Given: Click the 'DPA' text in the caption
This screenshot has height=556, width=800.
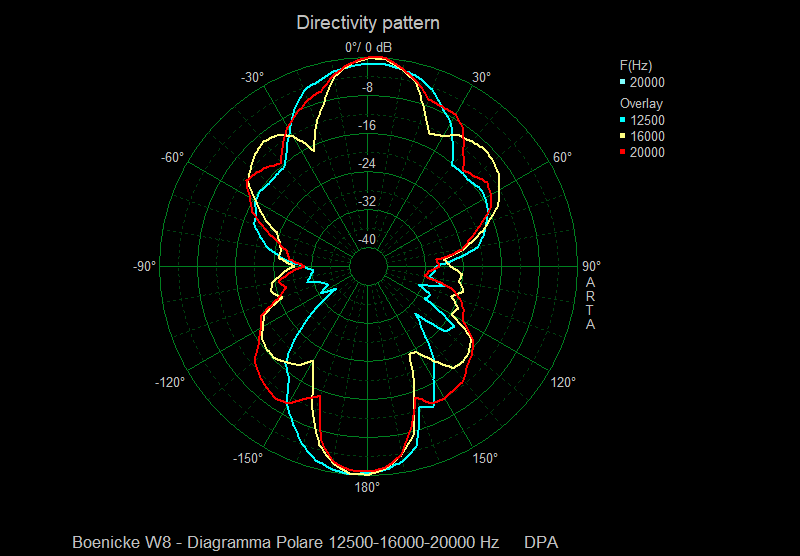Looking at the screenshot, I should pos(541,542).
